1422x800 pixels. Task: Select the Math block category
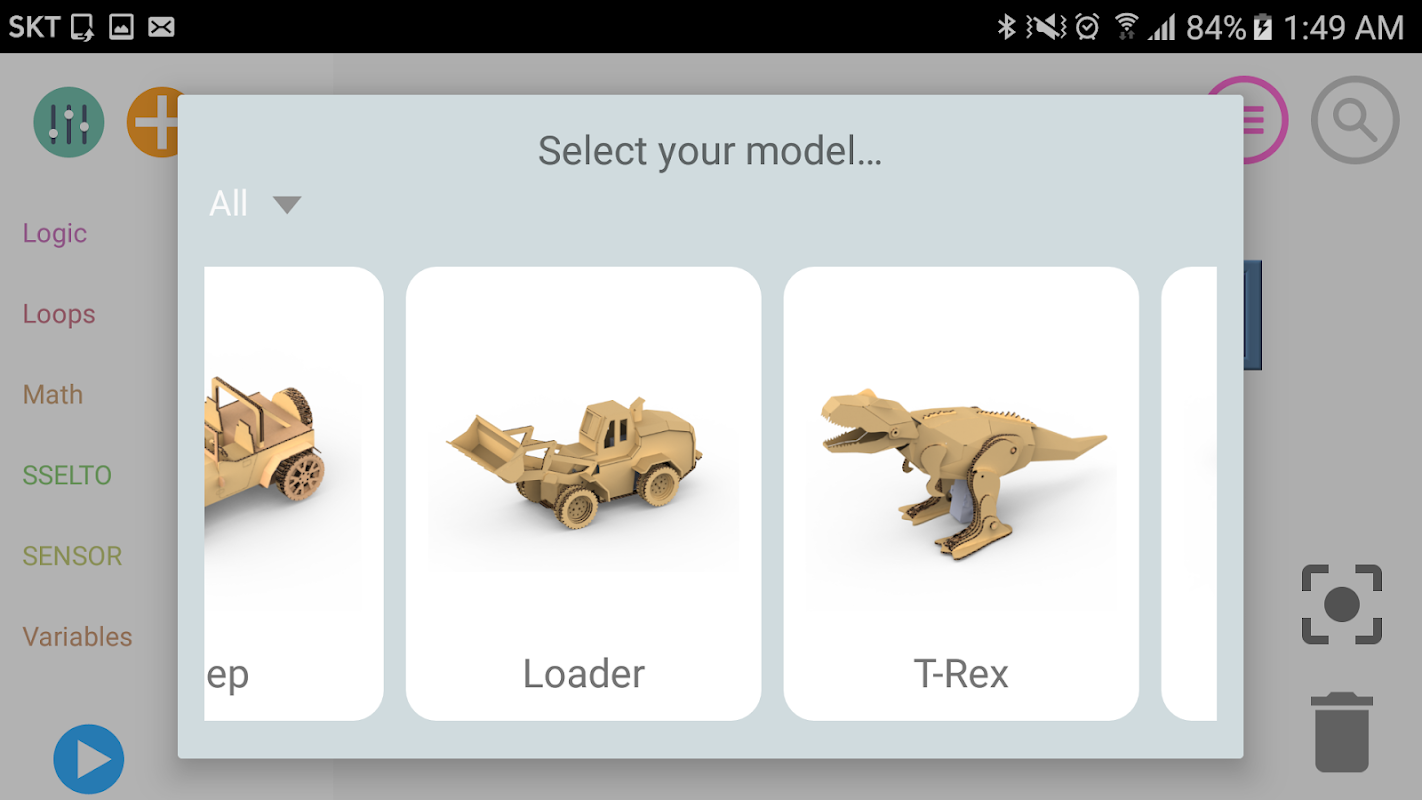[x=53, y=395]
